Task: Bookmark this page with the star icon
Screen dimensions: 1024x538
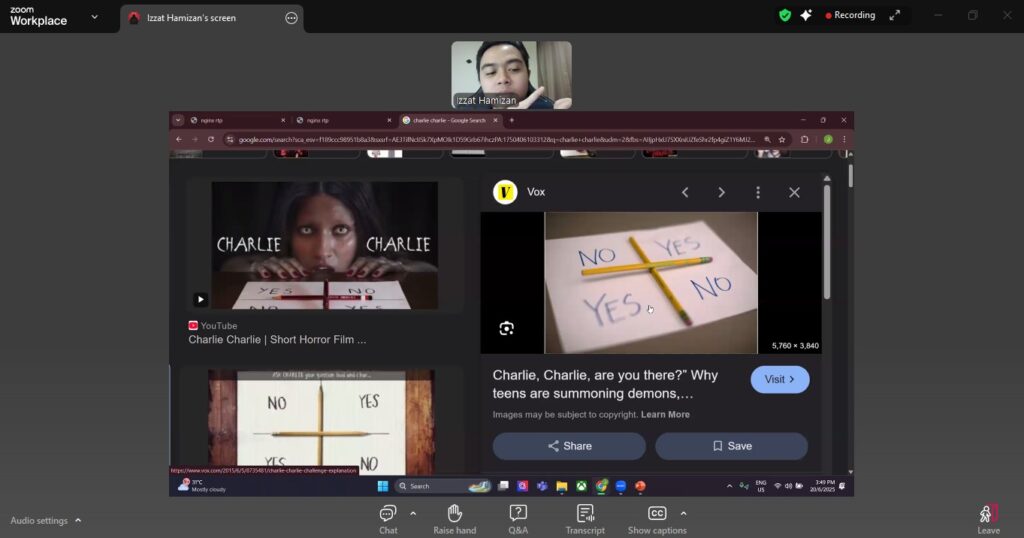Action: pyautogui.click(x=782, y=139)
